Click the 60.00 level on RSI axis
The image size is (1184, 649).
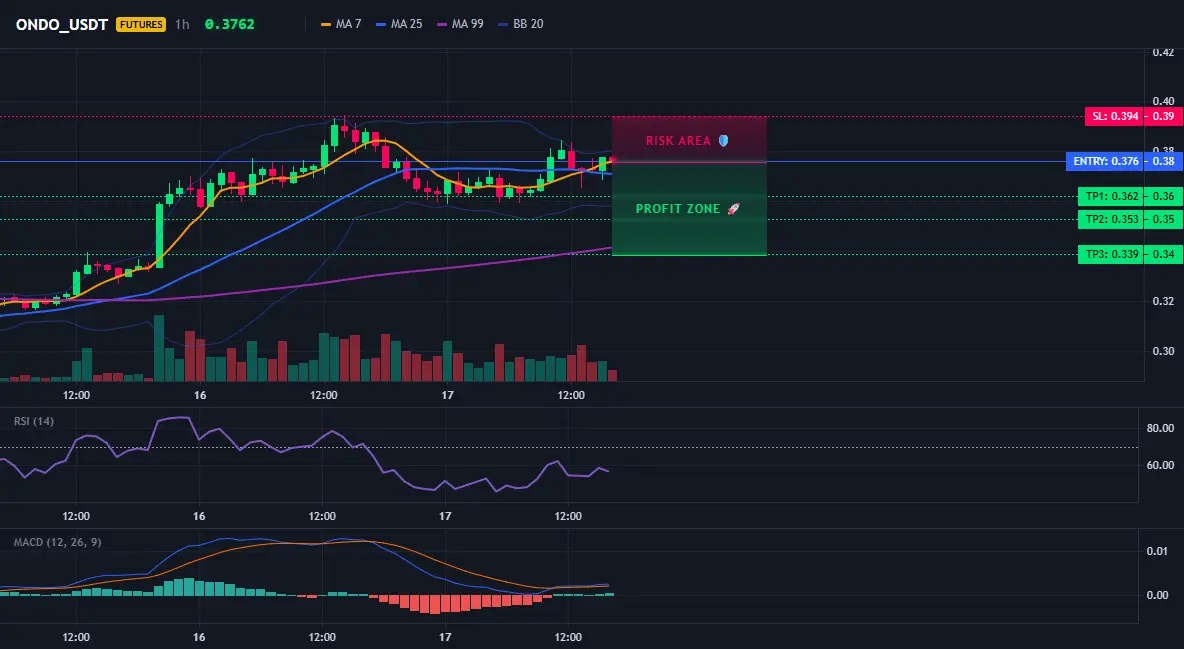(1160, 465)
